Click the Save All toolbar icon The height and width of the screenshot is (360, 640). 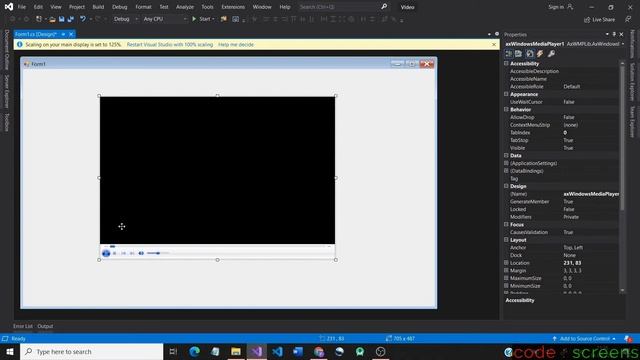point(71,19)
